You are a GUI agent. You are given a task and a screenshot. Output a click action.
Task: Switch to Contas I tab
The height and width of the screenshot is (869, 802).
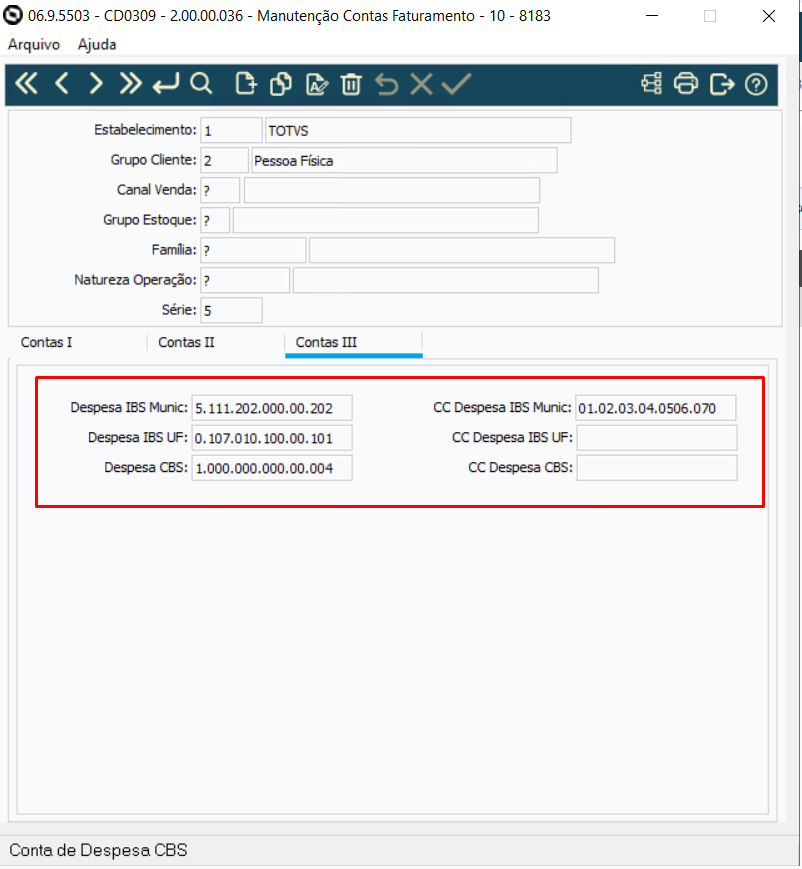pos(47,343)
